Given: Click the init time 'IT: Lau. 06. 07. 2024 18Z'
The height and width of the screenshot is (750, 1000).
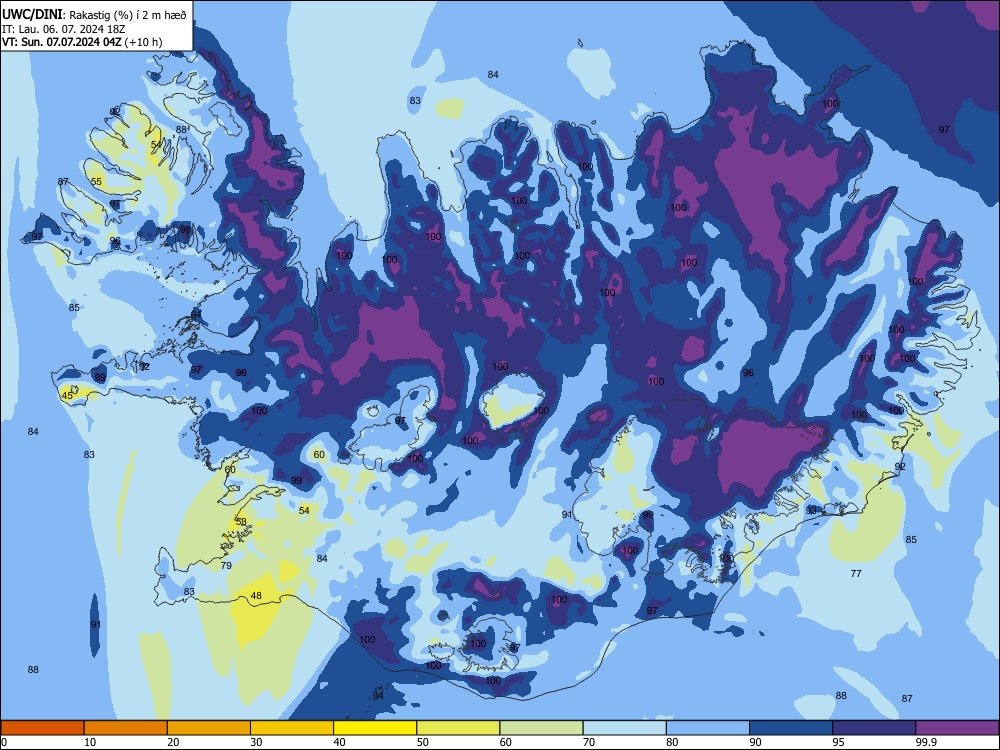Looking at the screenshot, I should pyautogui.click(x=66, y=29).
